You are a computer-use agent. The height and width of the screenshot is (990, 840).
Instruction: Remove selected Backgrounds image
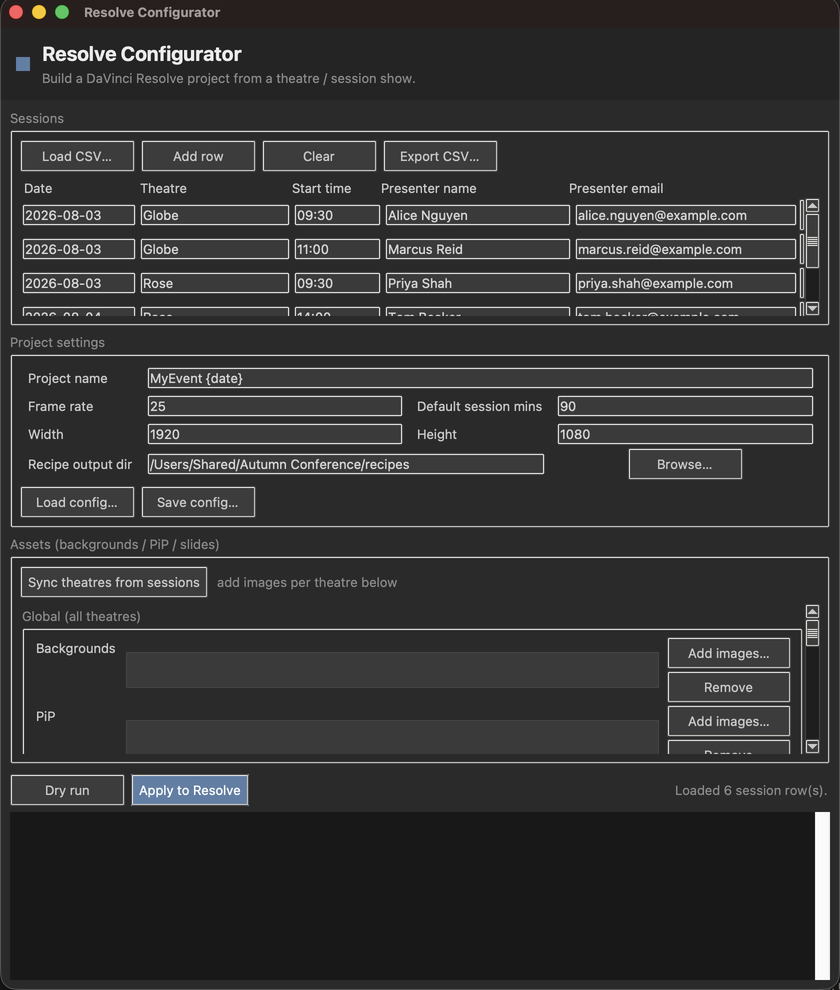(729, 687)
